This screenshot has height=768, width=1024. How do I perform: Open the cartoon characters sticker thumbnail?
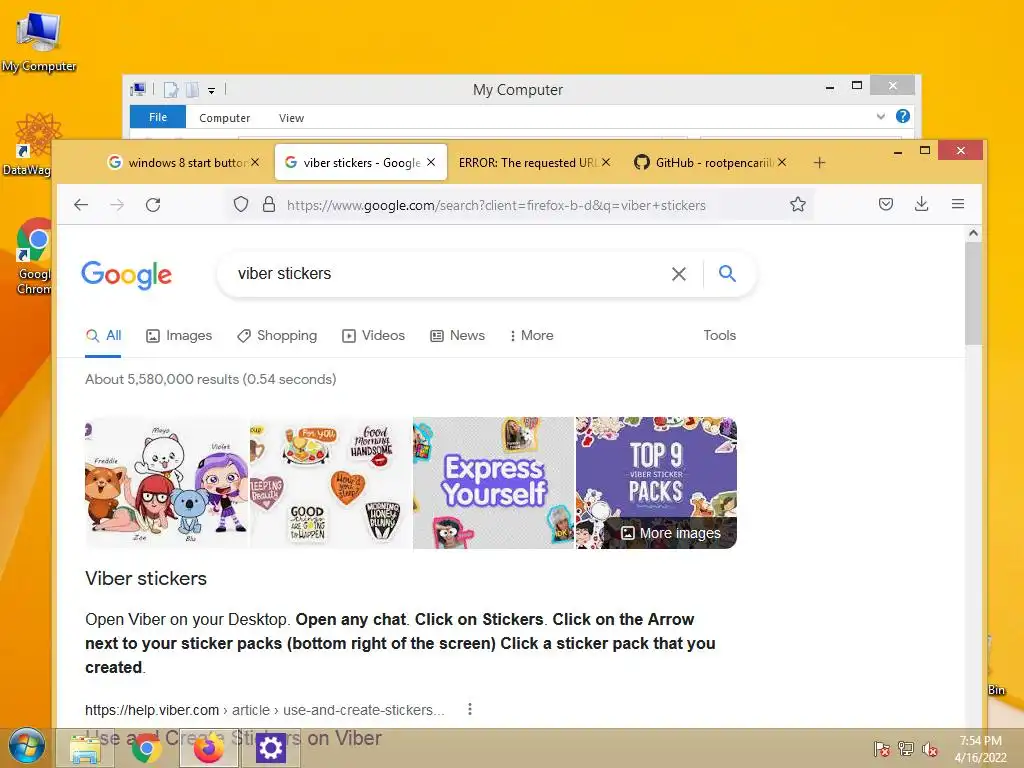(167, 483)
